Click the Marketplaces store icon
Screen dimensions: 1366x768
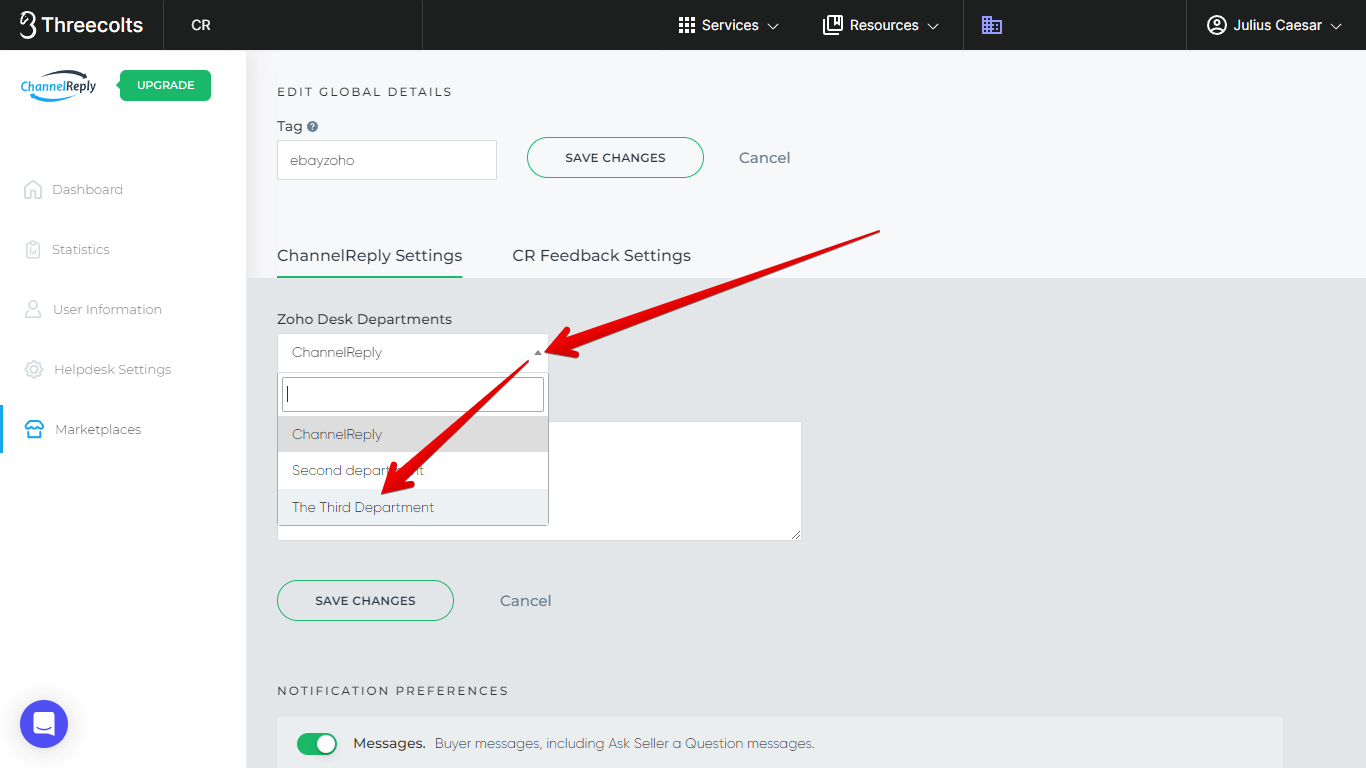pyautogui.click(x=34, y=429)
